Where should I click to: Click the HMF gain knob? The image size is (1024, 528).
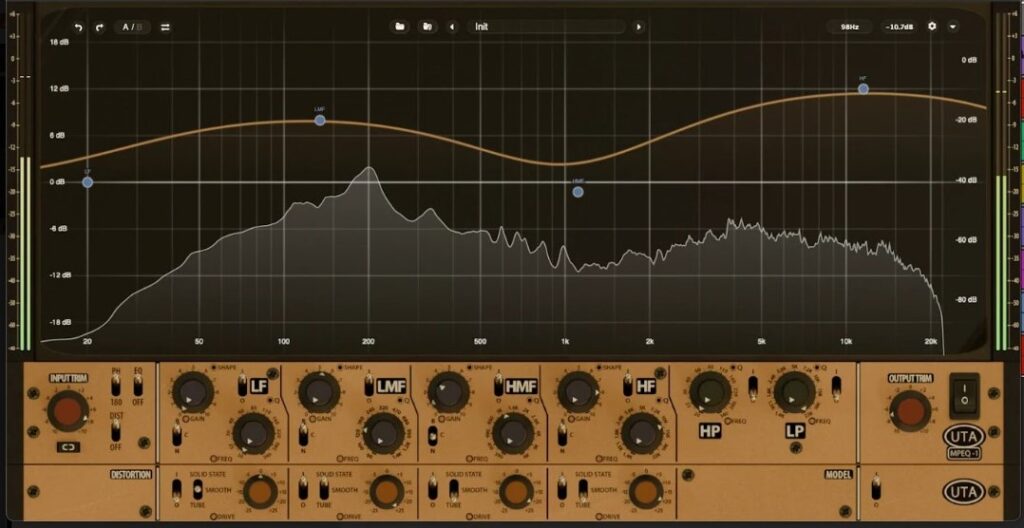tap(449, 392)
